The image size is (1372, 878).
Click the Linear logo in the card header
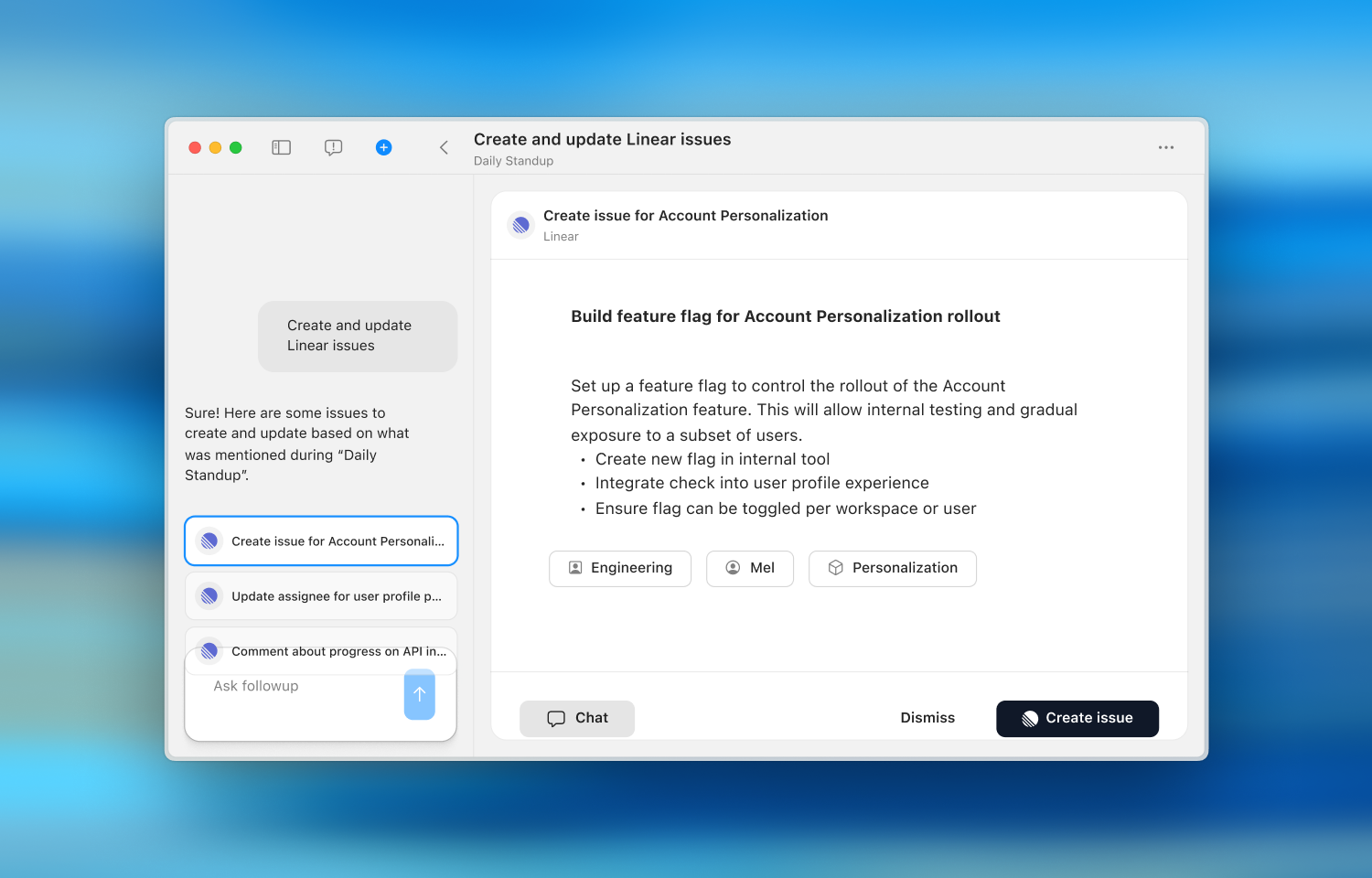pyautogui.click(x=521, y=225)
